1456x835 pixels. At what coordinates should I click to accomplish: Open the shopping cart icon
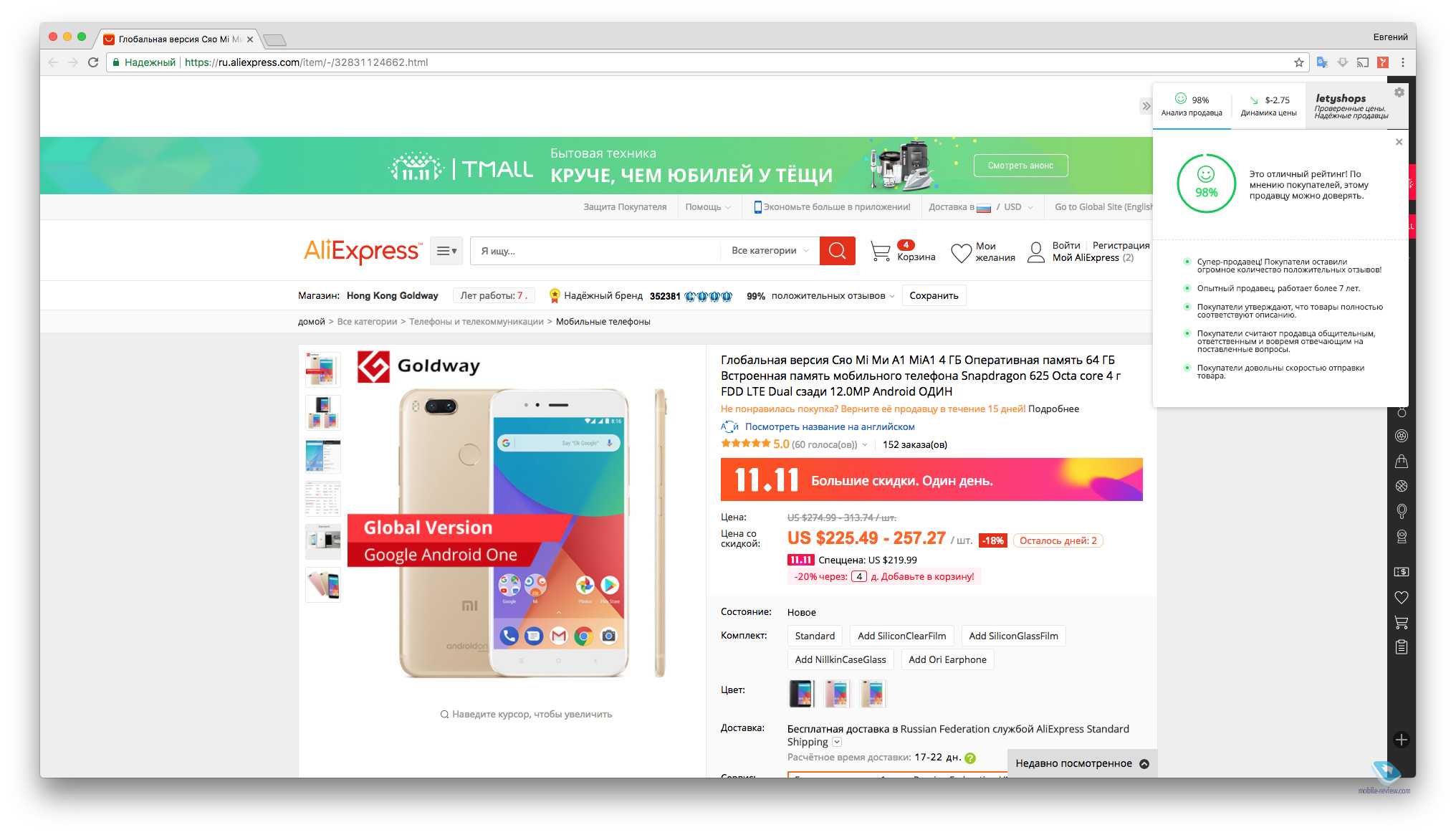[x=881, y=251]
